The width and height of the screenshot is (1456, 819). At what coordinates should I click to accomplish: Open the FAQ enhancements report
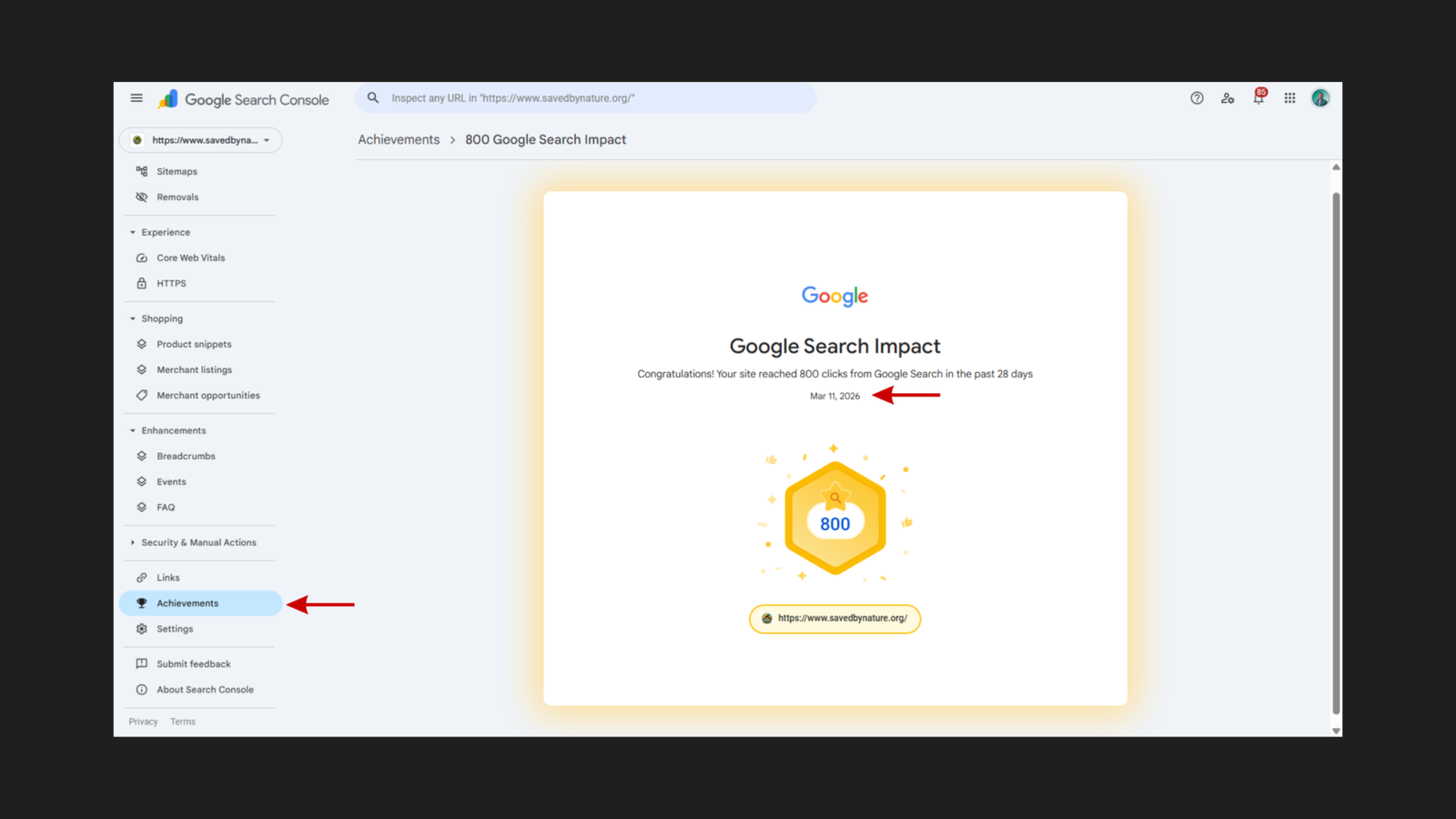167,507
